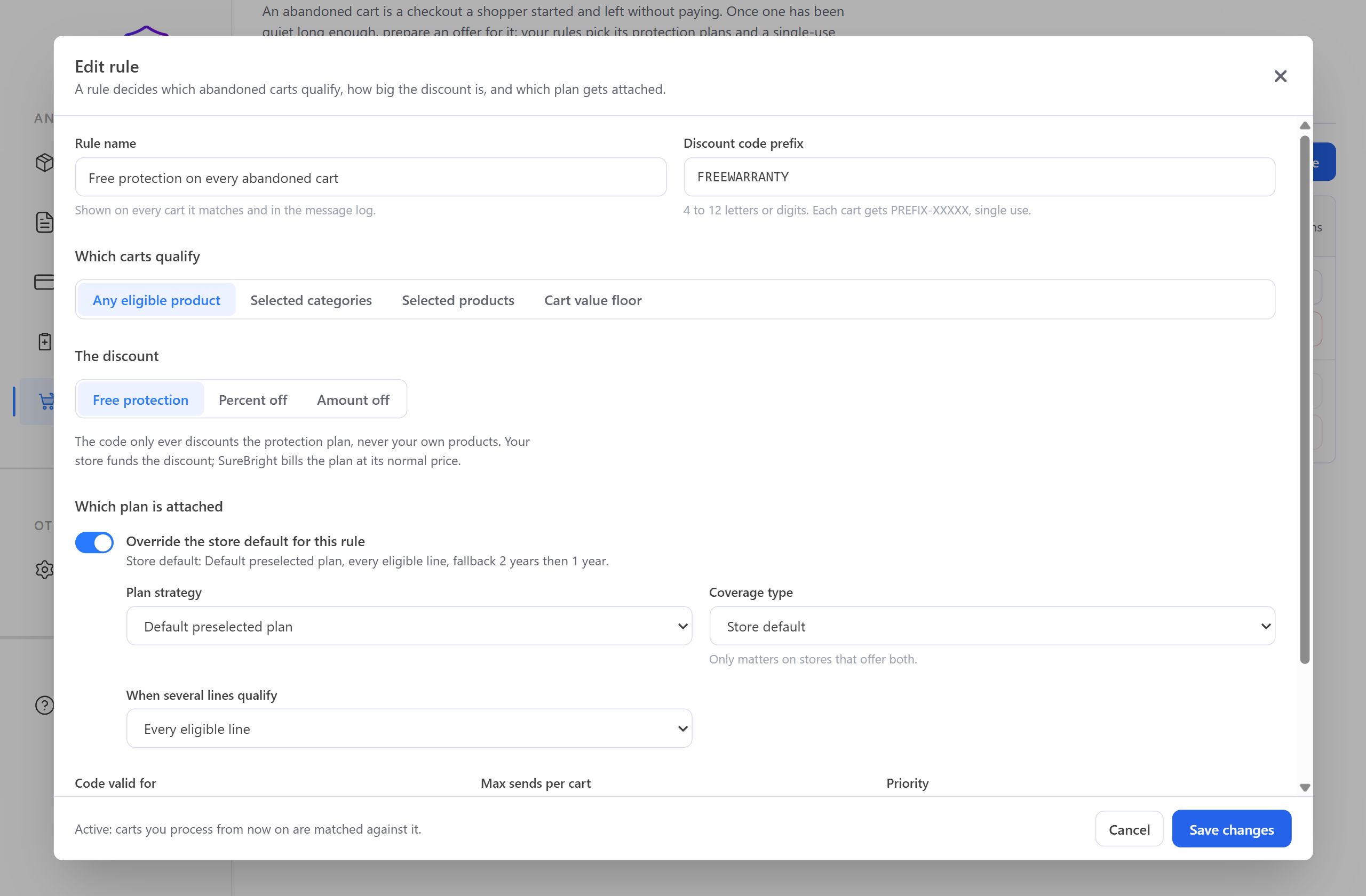Open the clipboard plus sidebar icon
1366x896 pixels.
pyautogui.click(x=44, y=341)
